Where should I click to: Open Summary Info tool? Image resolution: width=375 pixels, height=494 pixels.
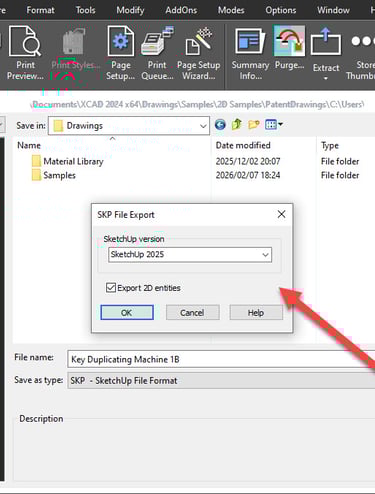point(250,53)
